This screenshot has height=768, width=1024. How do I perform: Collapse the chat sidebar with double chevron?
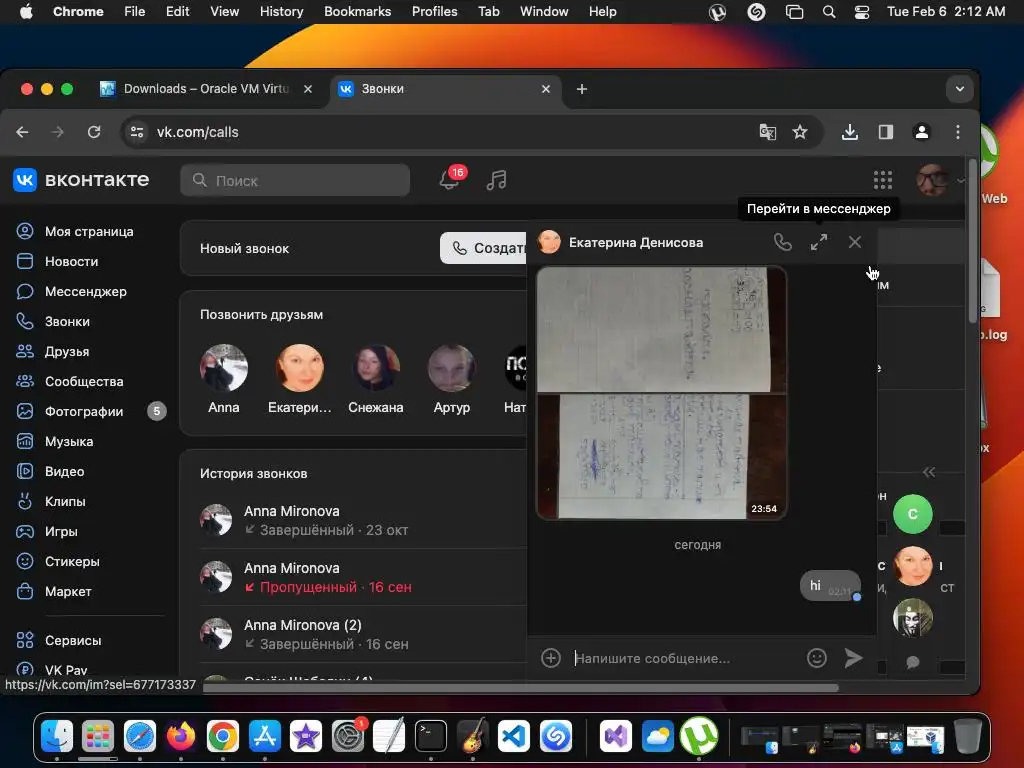click(929, 472)
